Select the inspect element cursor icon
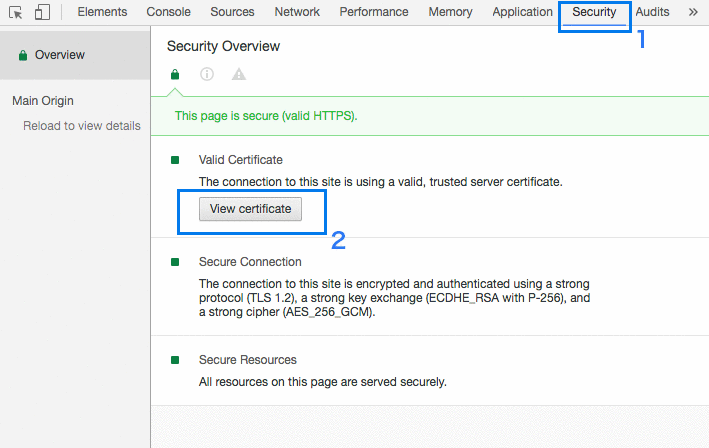The image size is (709, 448). pyautogui.click(x=16, y=13)
